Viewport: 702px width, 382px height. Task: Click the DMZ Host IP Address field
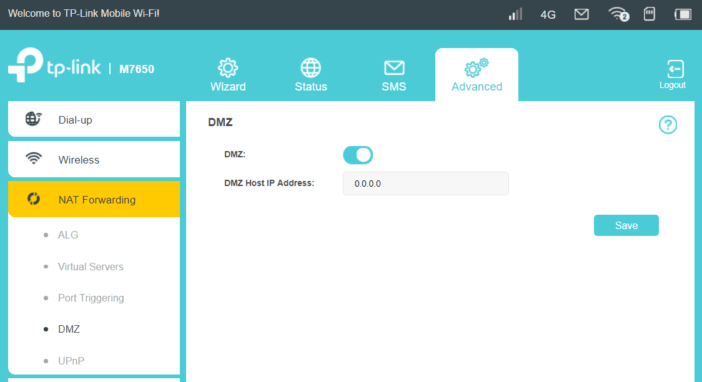[x=426, y=184]
